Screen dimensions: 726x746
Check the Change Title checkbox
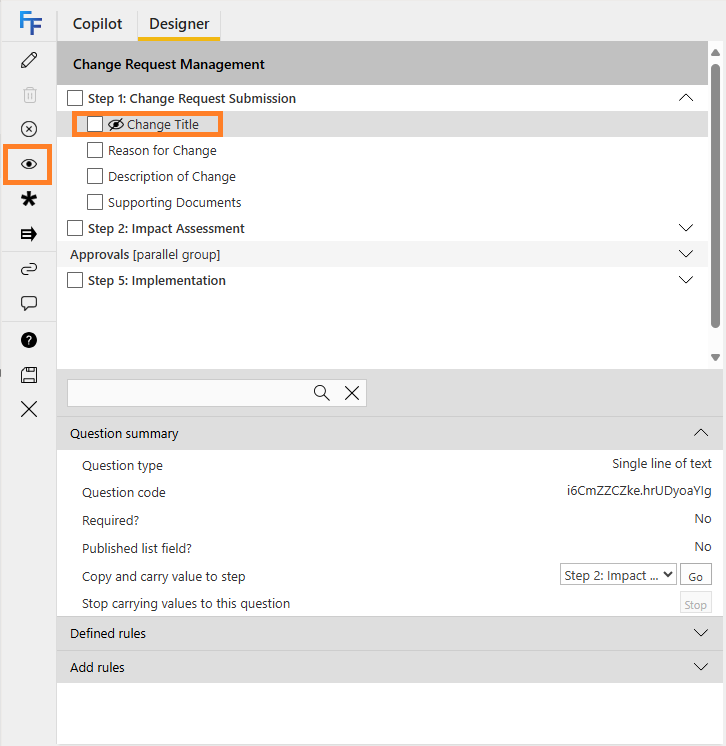coord(95,124)
